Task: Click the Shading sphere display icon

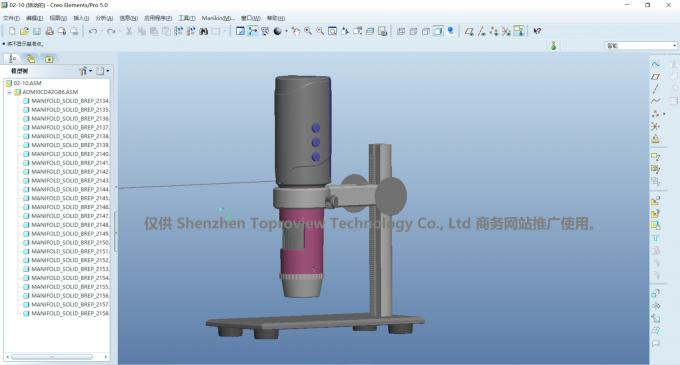Action: coord(278,31)
